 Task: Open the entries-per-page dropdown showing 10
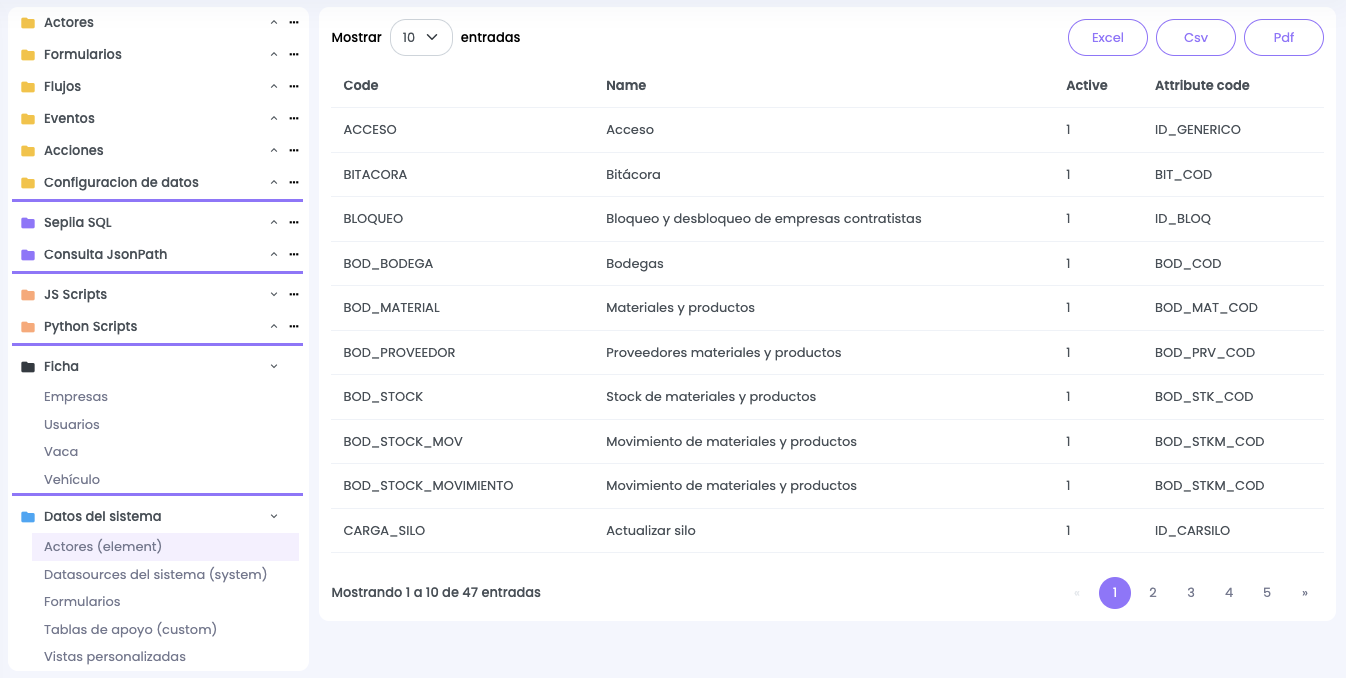421,37
